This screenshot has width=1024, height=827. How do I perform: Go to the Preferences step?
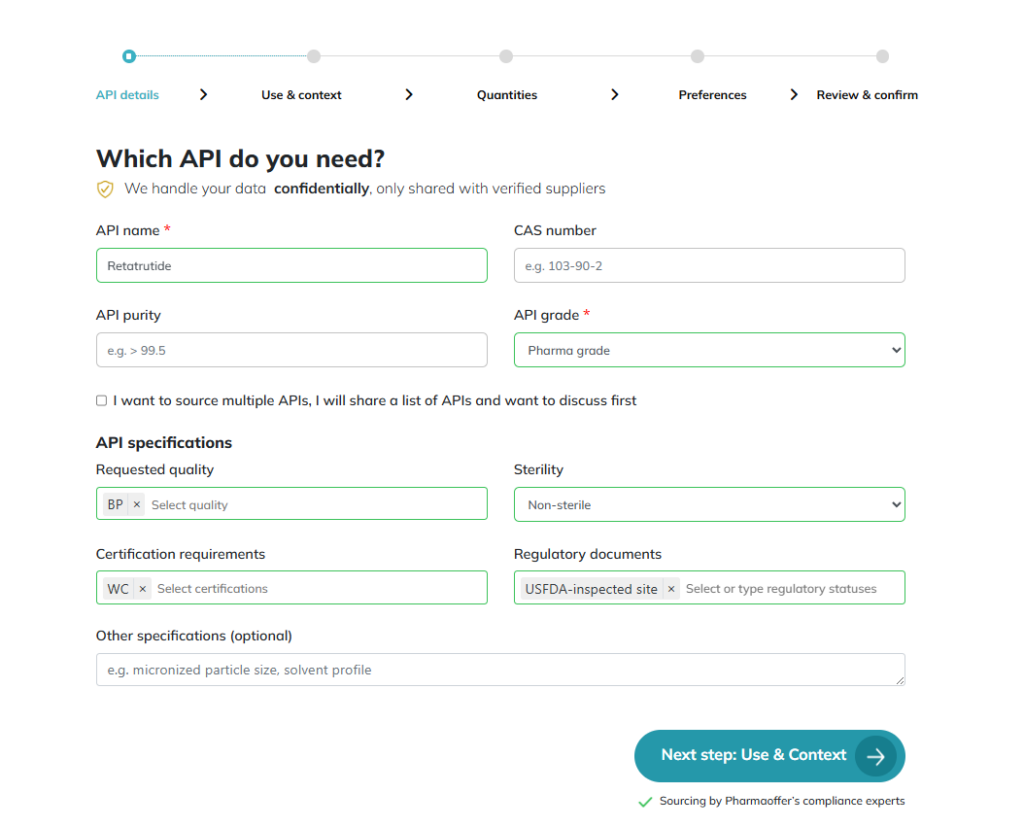coord(712,95)
